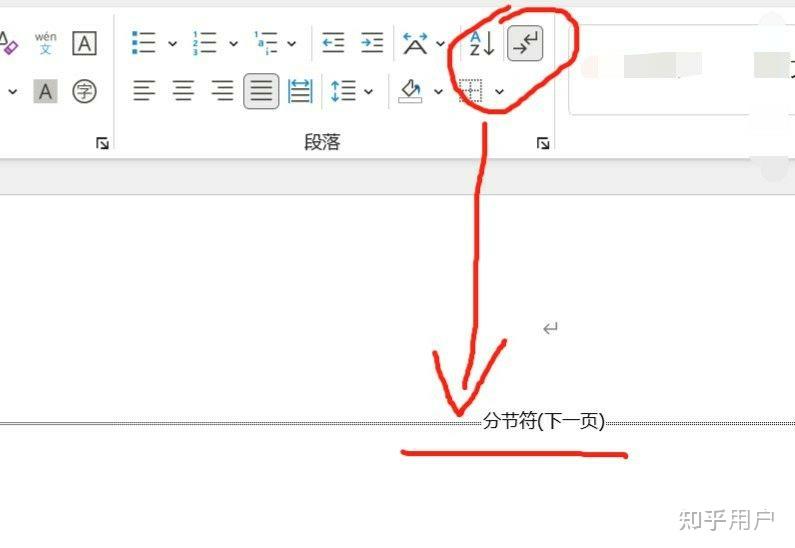This screenshot has width=795, height=548.
Task: Open Paragraph settings dialog launcher
Action: coord(543,143)
